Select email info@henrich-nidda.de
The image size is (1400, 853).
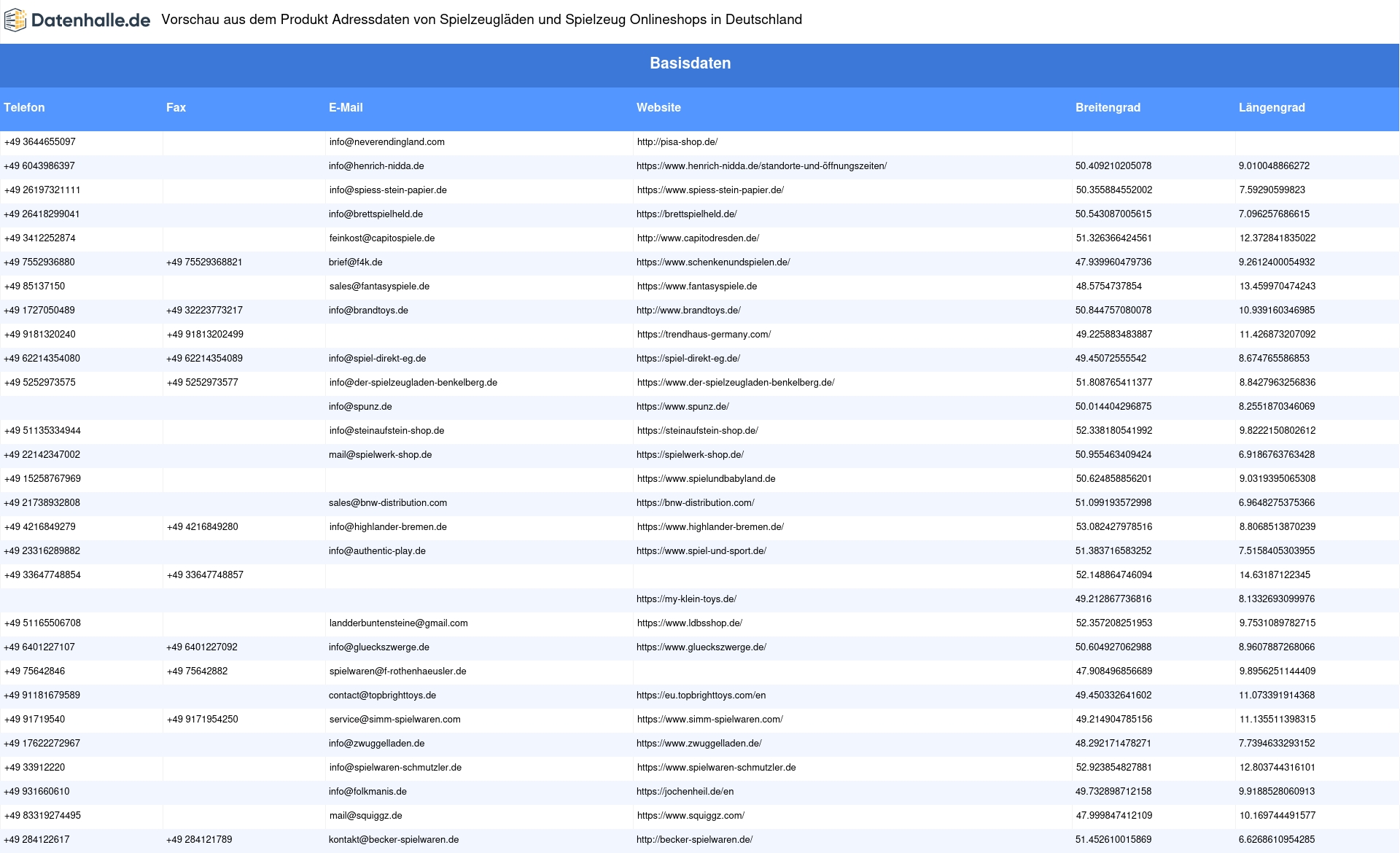click(376, 166)
